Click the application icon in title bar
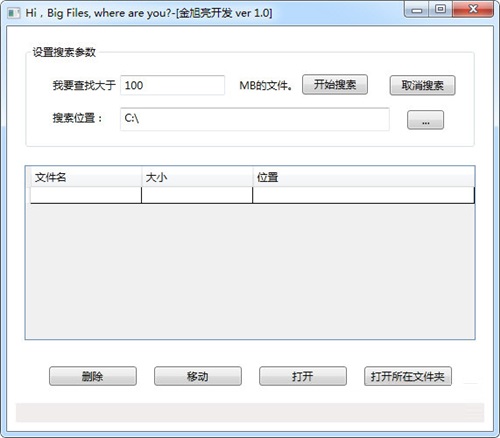Viewport: 500px width, 438px height. (x=14, y=13)
